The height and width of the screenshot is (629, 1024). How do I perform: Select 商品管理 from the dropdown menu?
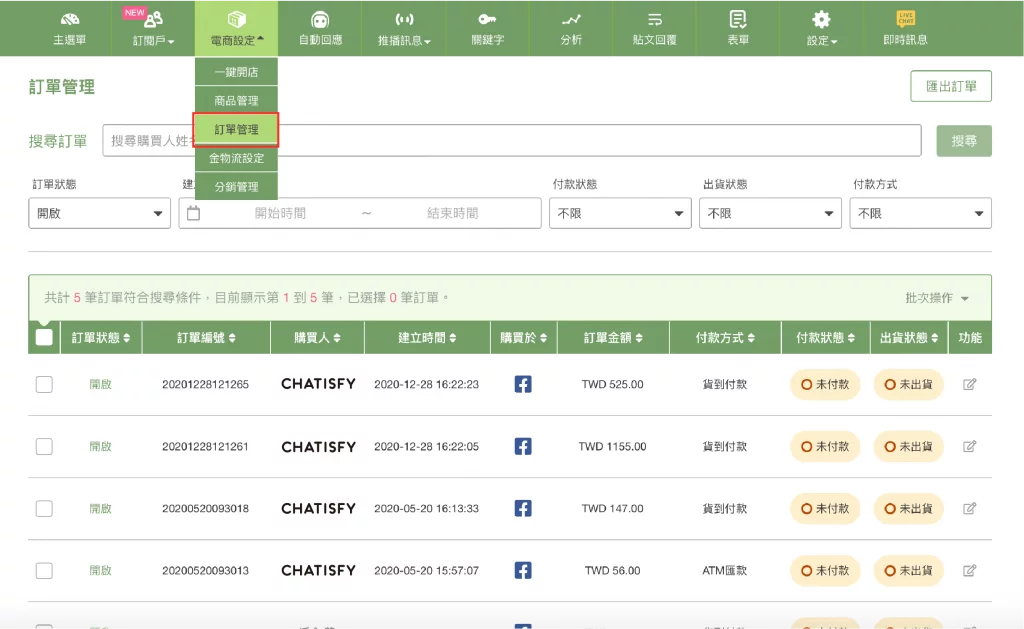236,101
